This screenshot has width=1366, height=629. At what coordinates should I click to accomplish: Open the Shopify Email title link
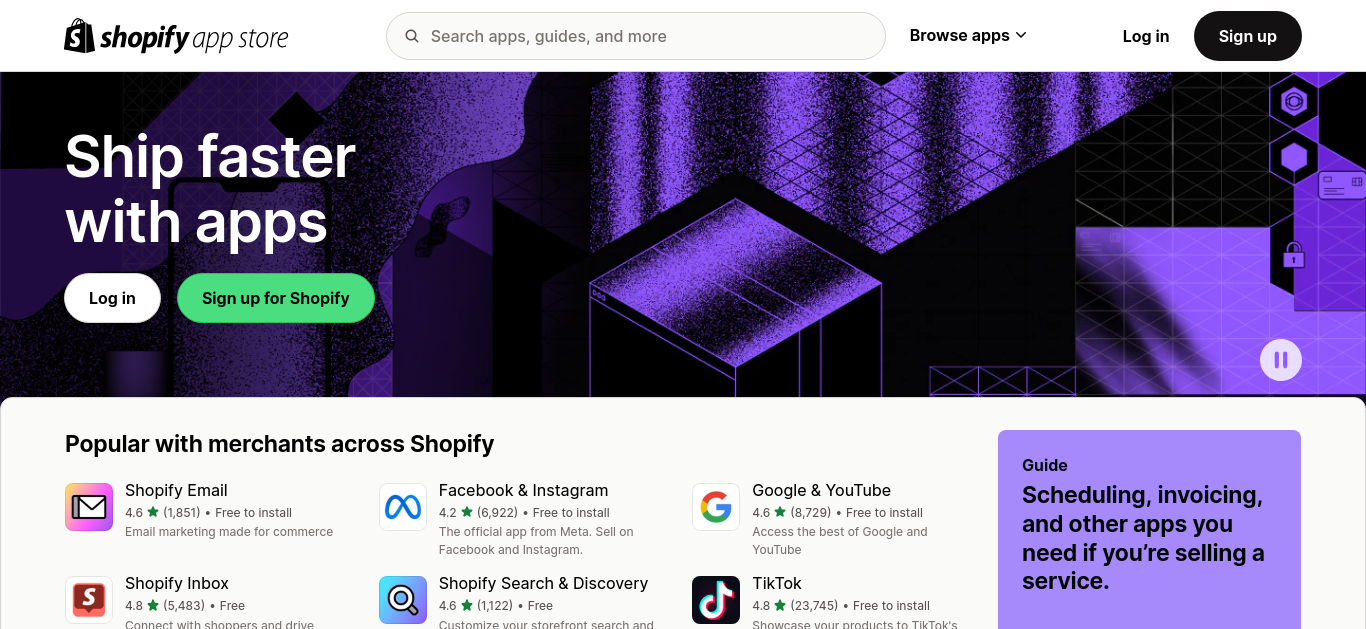click(x=176, y=490)
